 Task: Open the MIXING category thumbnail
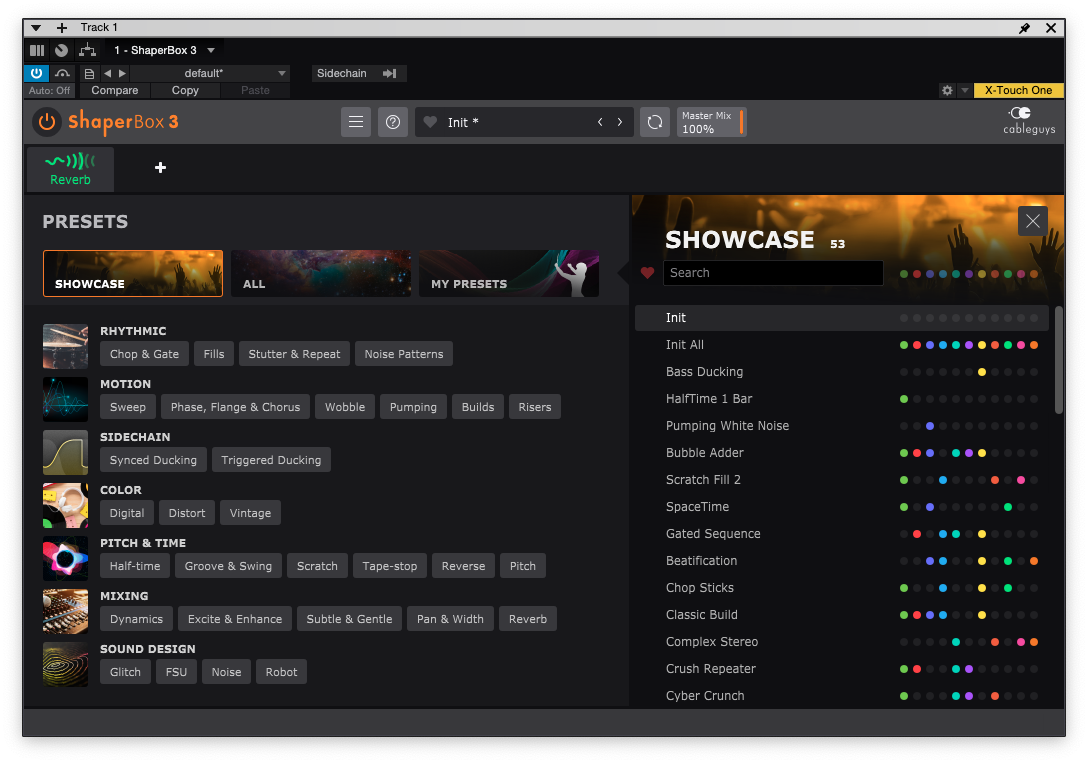[65, 612]
